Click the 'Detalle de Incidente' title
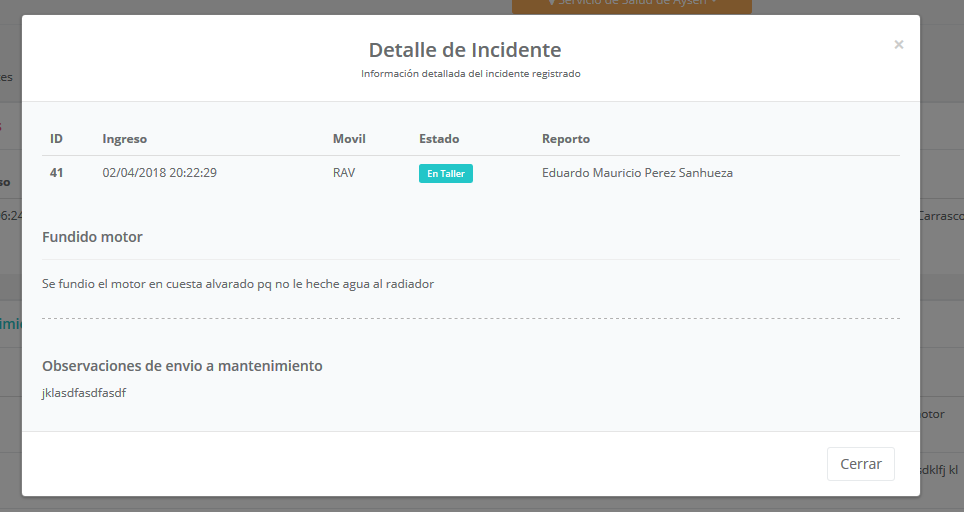Viewport: 964px width, 512px height. tap(465, 50)
